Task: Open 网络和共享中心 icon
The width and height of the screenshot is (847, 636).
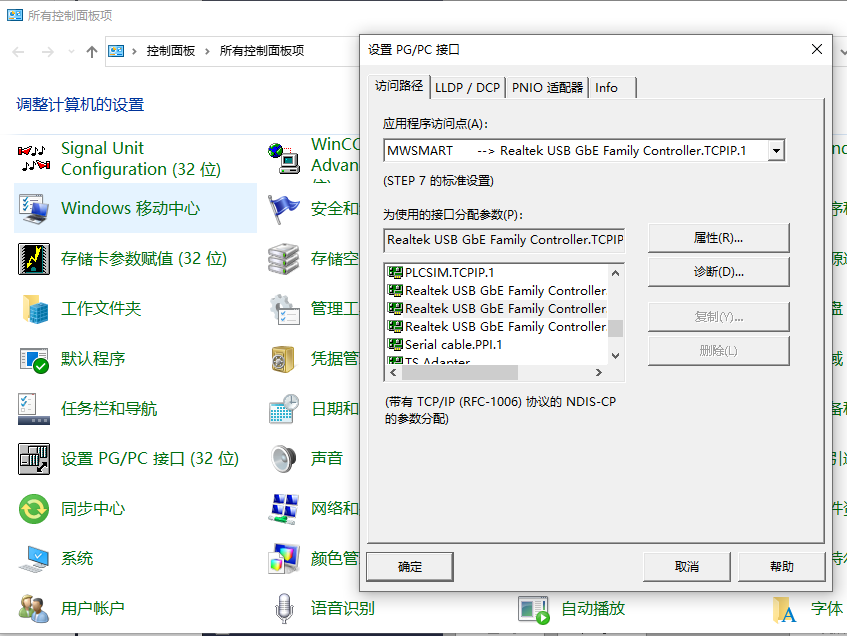Action: coord(284,509)
